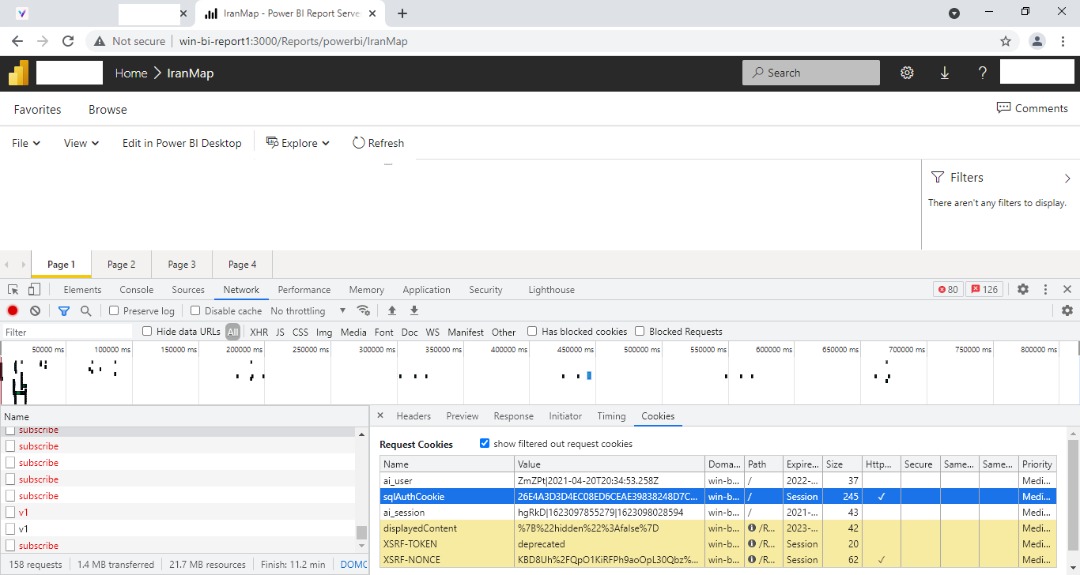Open the View dropdown menu
1080x575 pixels.
(x=81, y=143)
